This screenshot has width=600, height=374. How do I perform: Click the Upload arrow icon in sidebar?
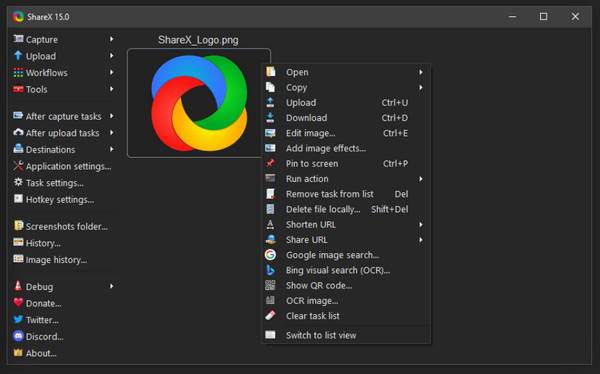18,56
